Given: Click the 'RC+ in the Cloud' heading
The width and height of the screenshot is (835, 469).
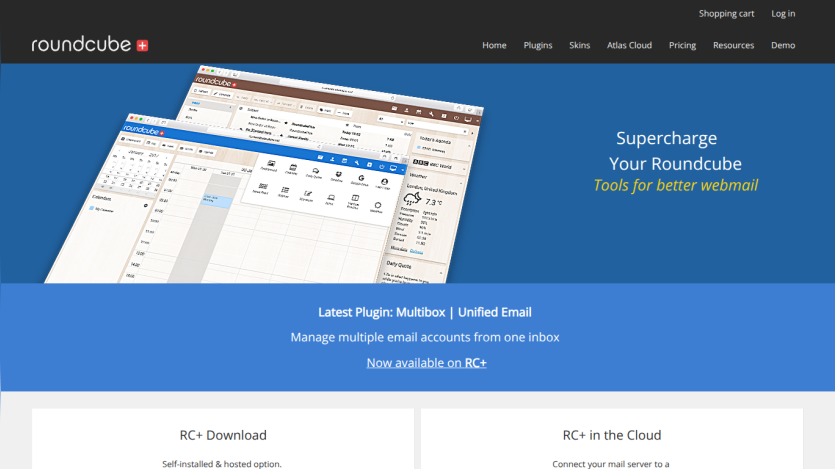Looking at the screenshot, I should coord(612,435).
